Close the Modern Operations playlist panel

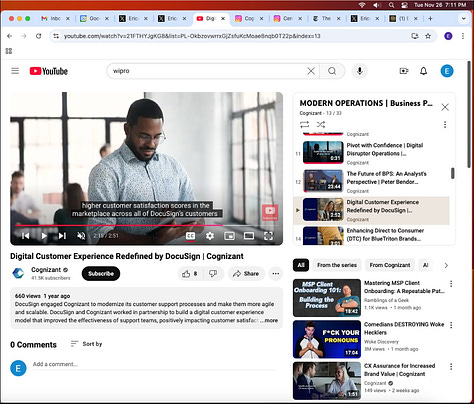(445, 107)
